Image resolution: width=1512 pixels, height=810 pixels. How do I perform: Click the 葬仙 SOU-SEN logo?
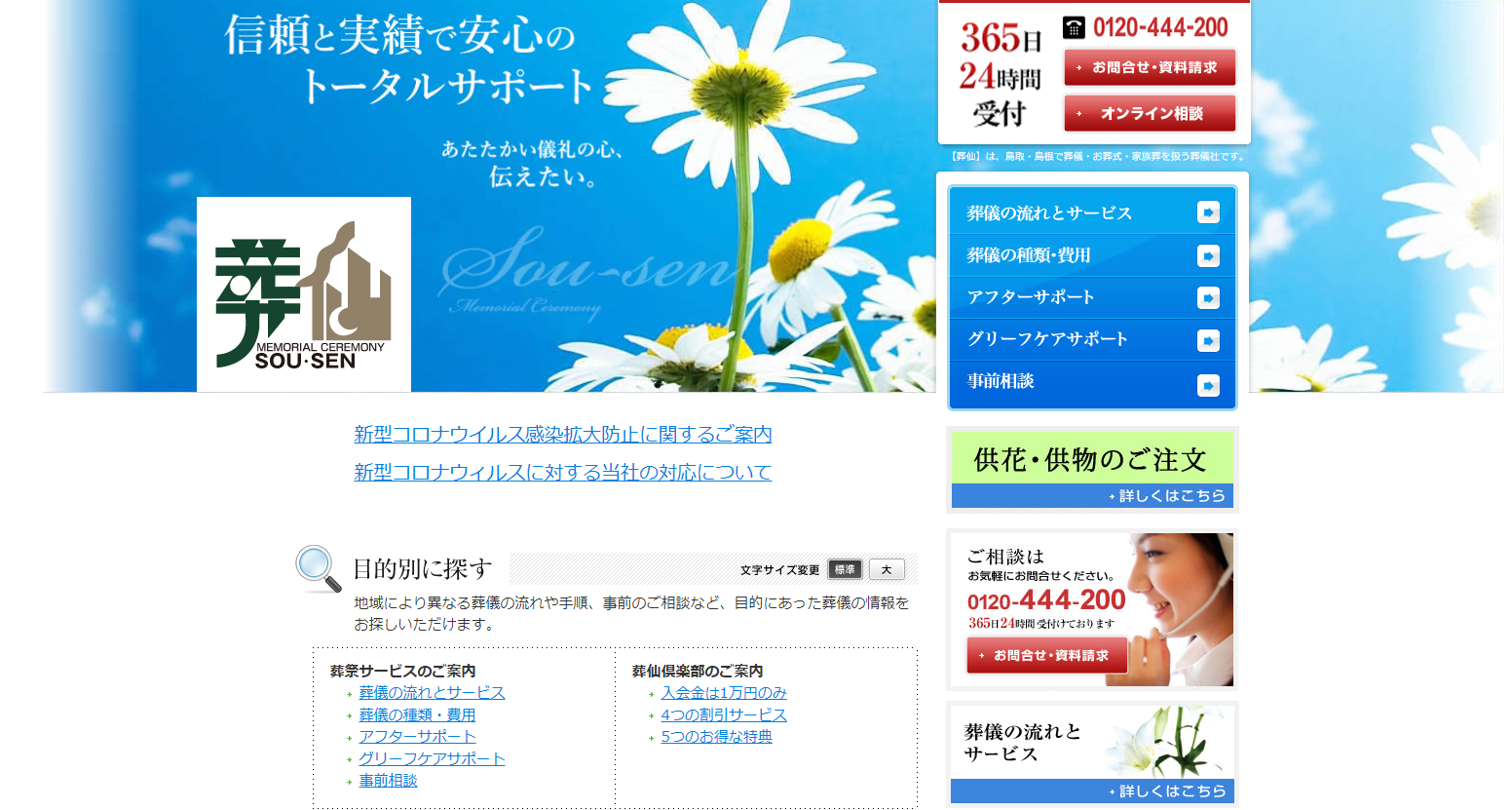303,294
